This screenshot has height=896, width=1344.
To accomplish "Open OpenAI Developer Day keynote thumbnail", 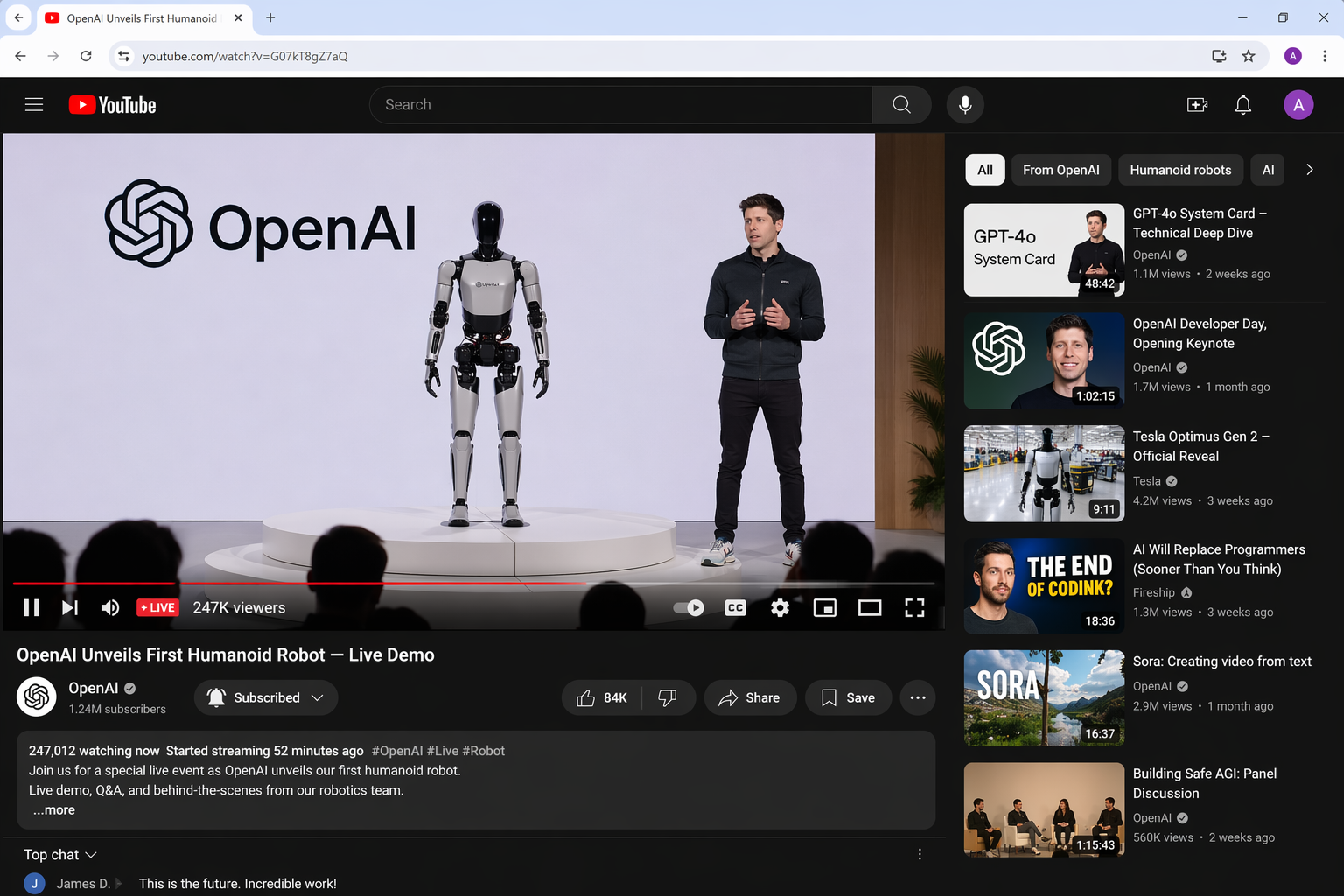I will (x=1044, y=360).
